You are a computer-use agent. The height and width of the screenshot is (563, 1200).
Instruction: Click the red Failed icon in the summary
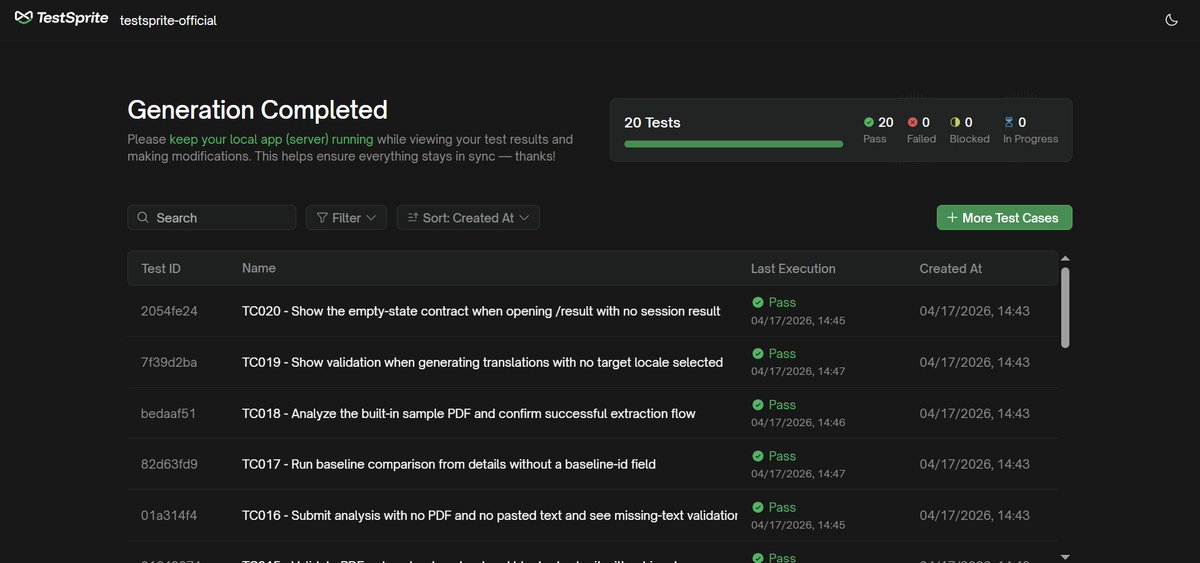[912, 122]
